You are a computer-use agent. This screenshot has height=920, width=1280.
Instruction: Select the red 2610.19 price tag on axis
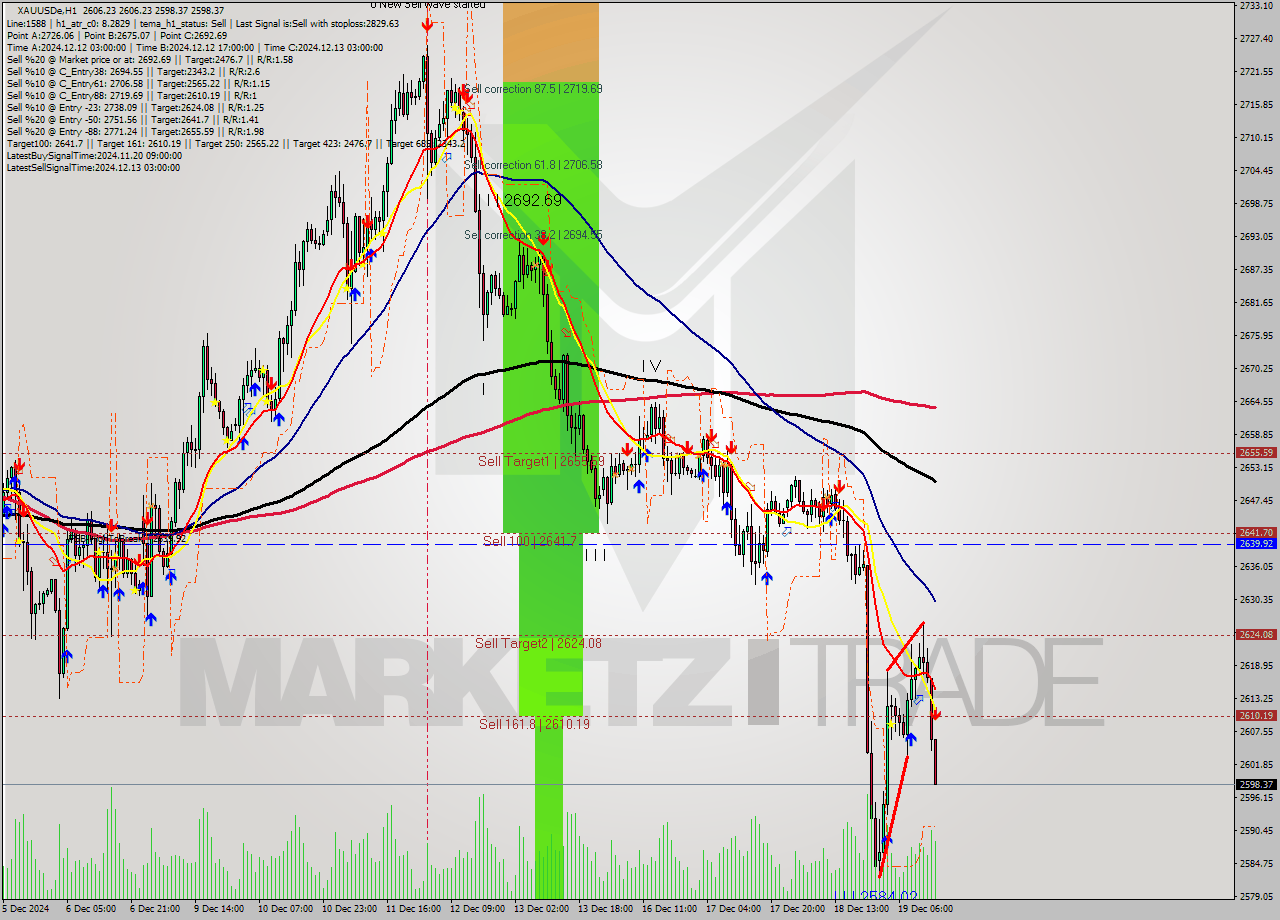coord(1255,716)
